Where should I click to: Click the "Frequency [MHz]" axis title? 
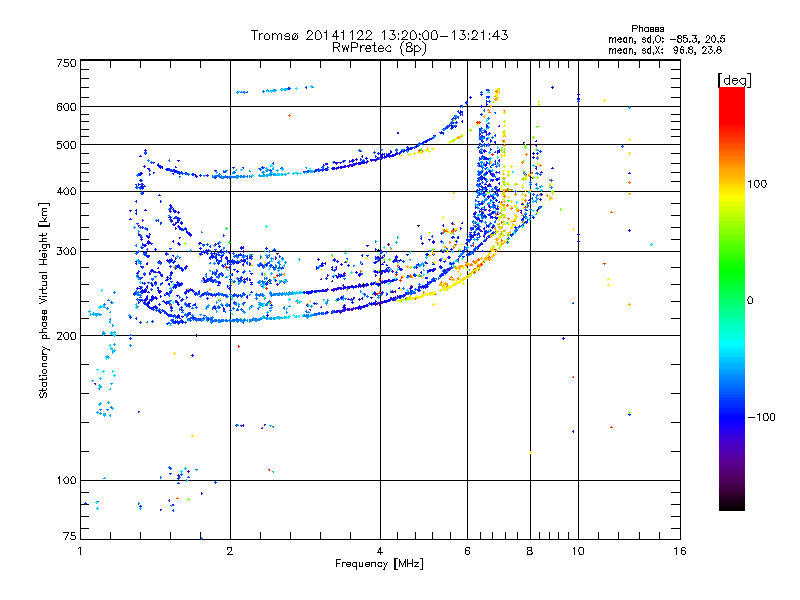pos(379,564)
